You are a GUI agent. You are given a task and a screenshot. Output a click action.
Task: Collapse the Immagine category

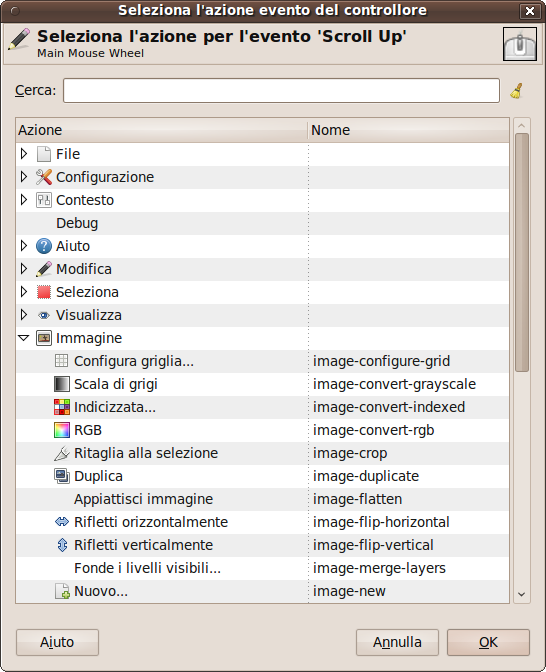point(24,338)
